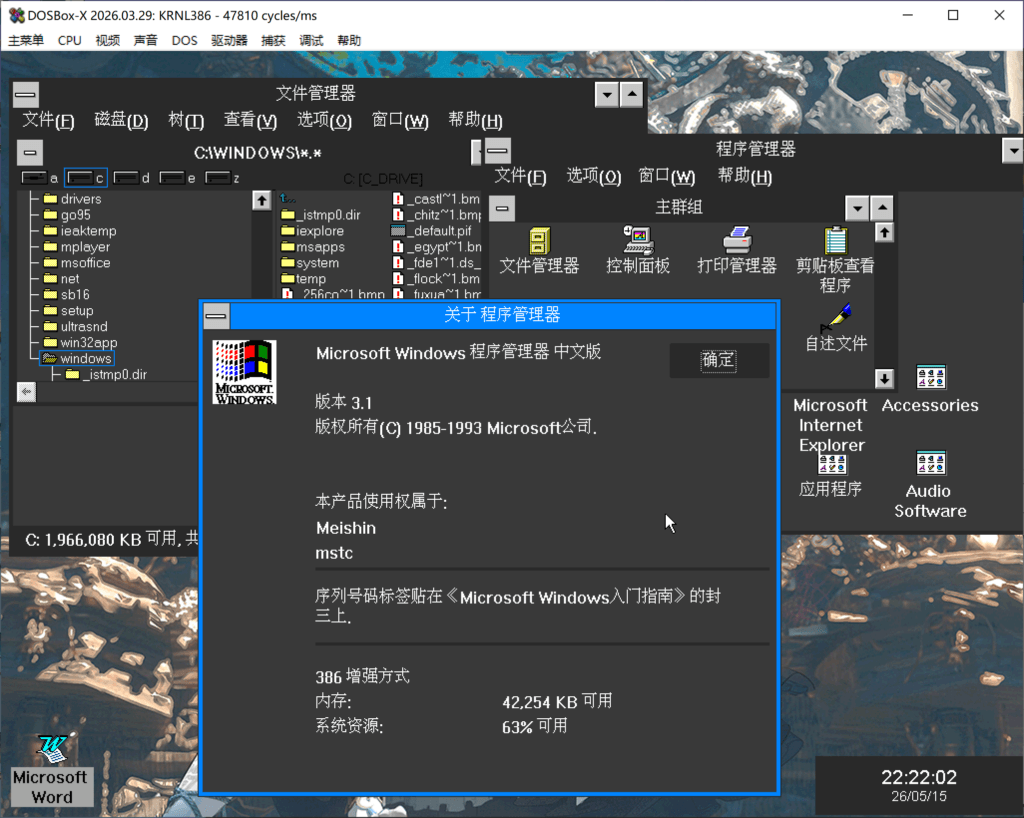1024x818 pixels.
Task: Open 选项(O) menu in Program Manager
Action: [x=594, y=176]
